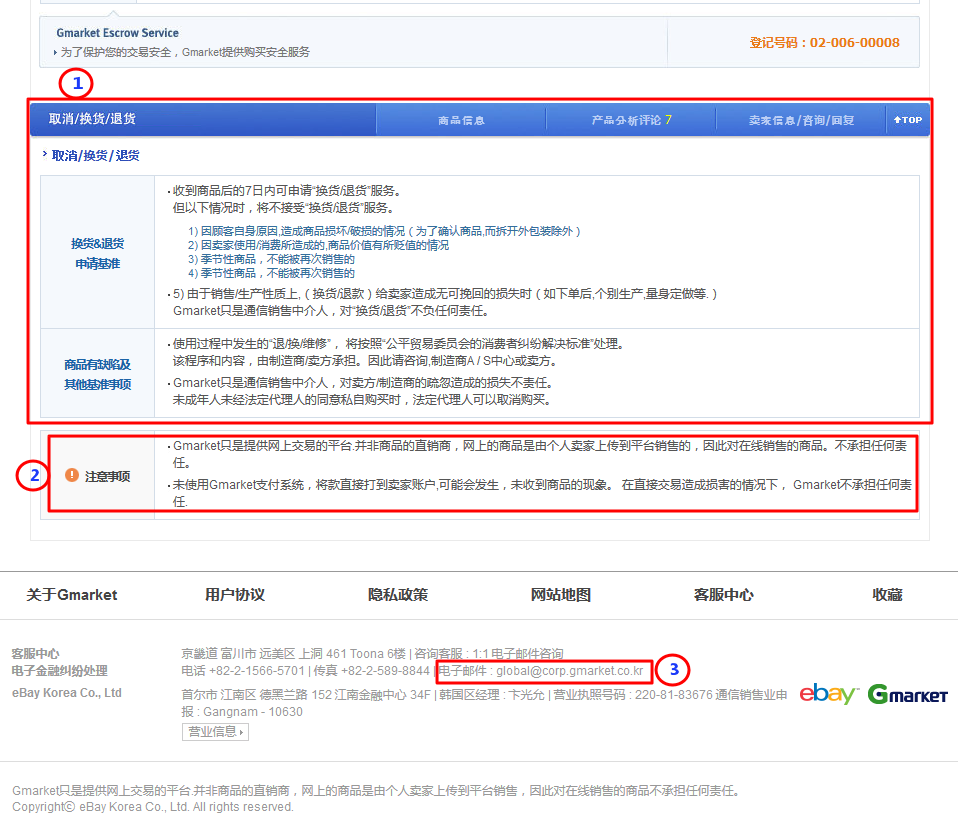Click Gmarket Escrow Service heading
958x825 pixels.
[x=117, y=33]
